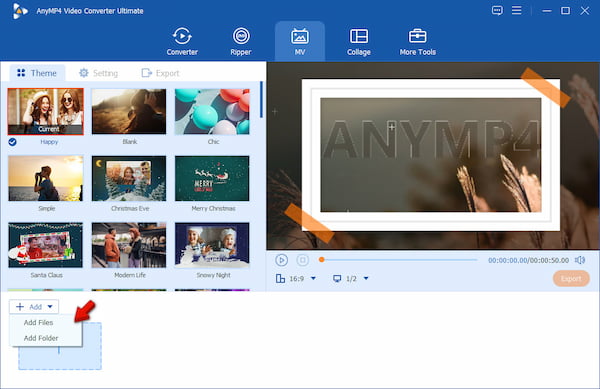Play the MV preview
Viewport: 600px width, 389px height.
click(x=281, y=260)
